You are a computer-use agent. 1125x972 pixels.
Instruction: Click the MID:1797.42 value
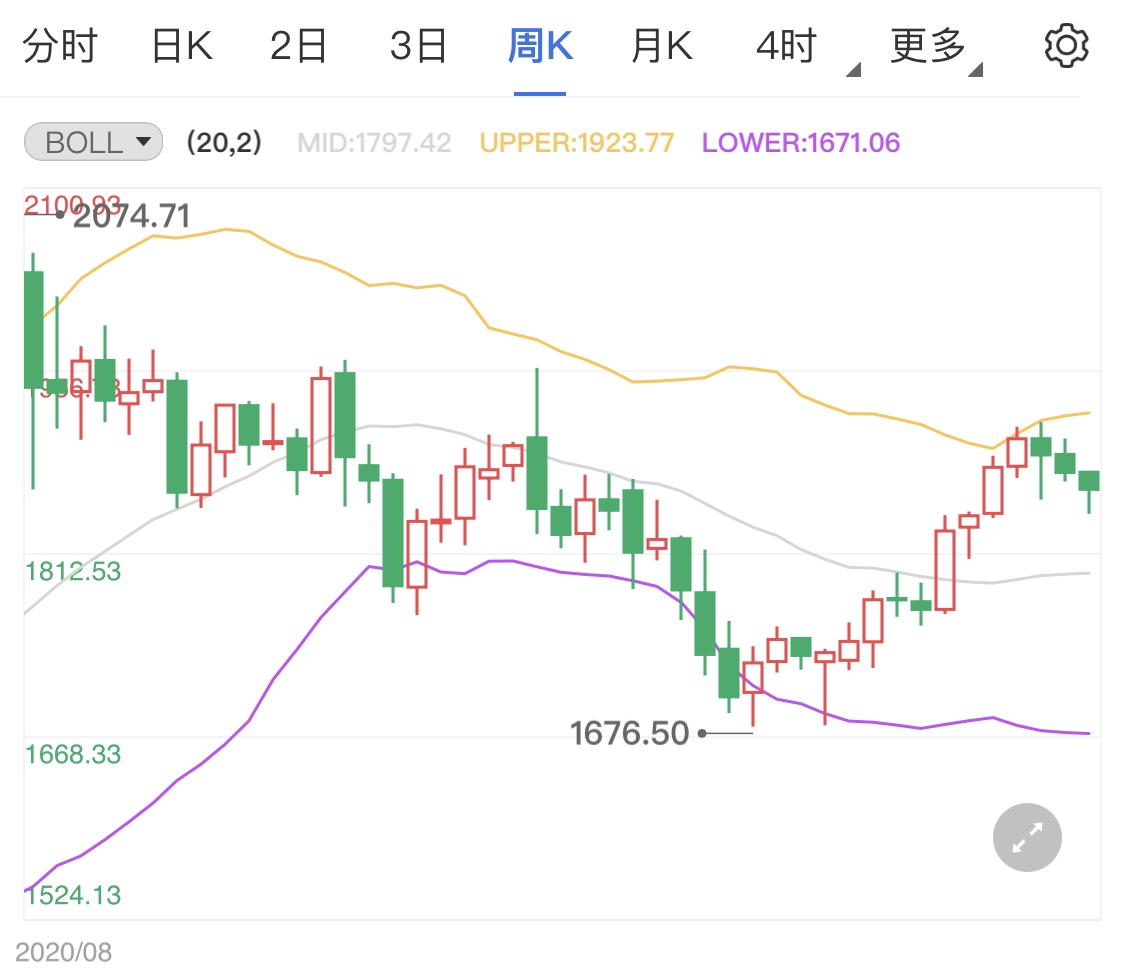coord(374,143)
